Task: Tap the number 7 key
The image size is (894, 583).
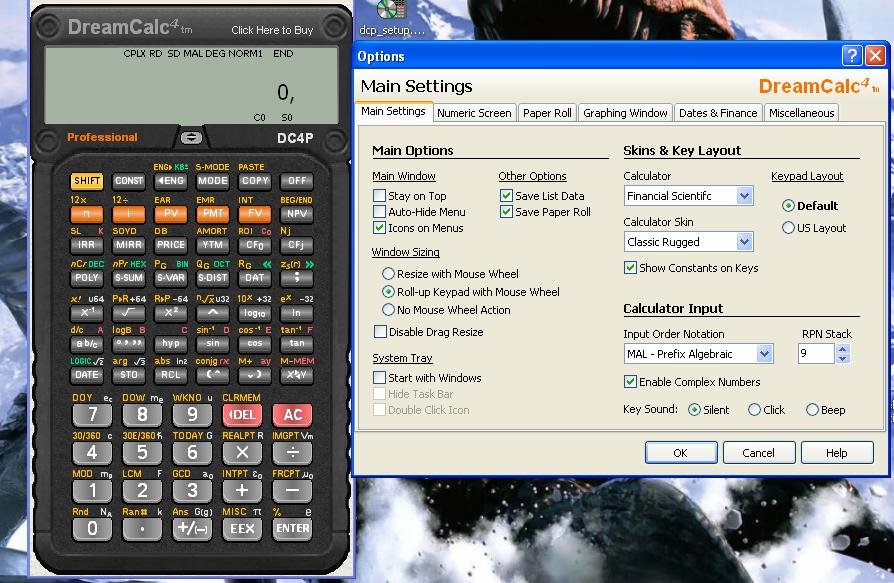Action: [92, 414]
